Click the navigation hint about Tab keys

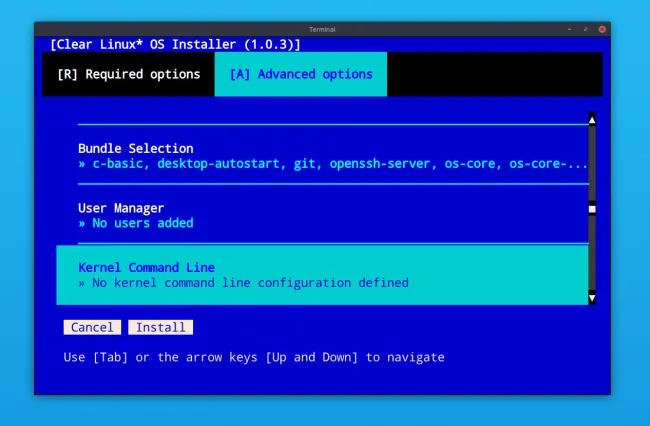[254, 357]
